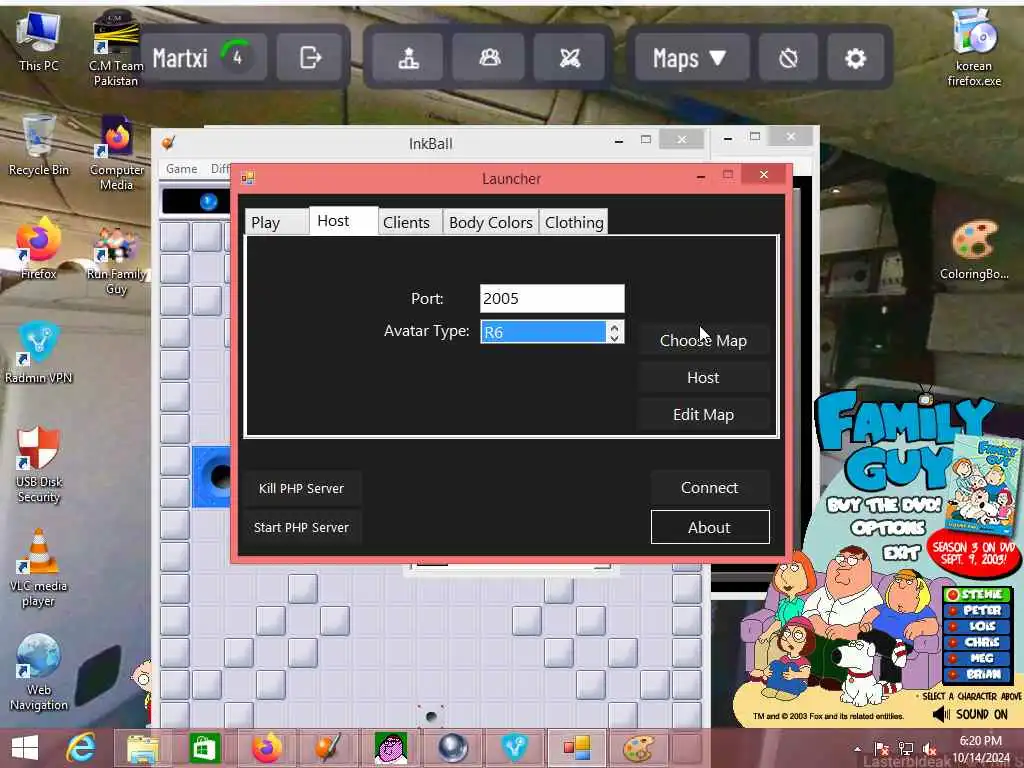Viewport: 1024px width, 768px height.
Task: Click the Edit Map button
Action: (x=703, y=415)
